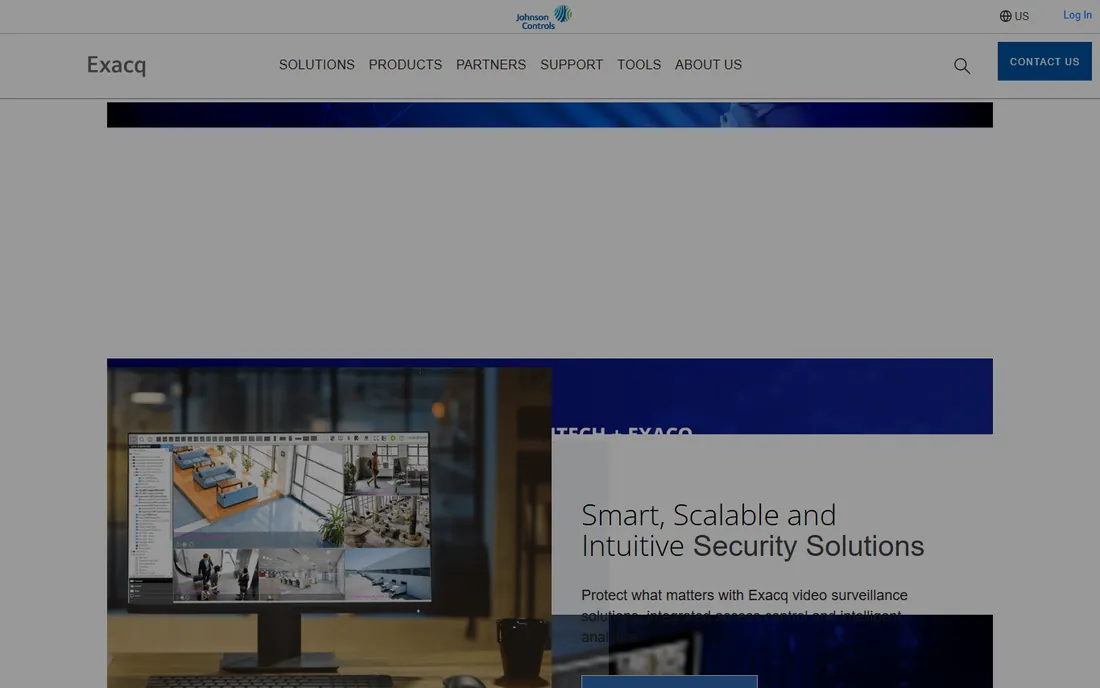Open the About Us menu

tap(709, 65)
